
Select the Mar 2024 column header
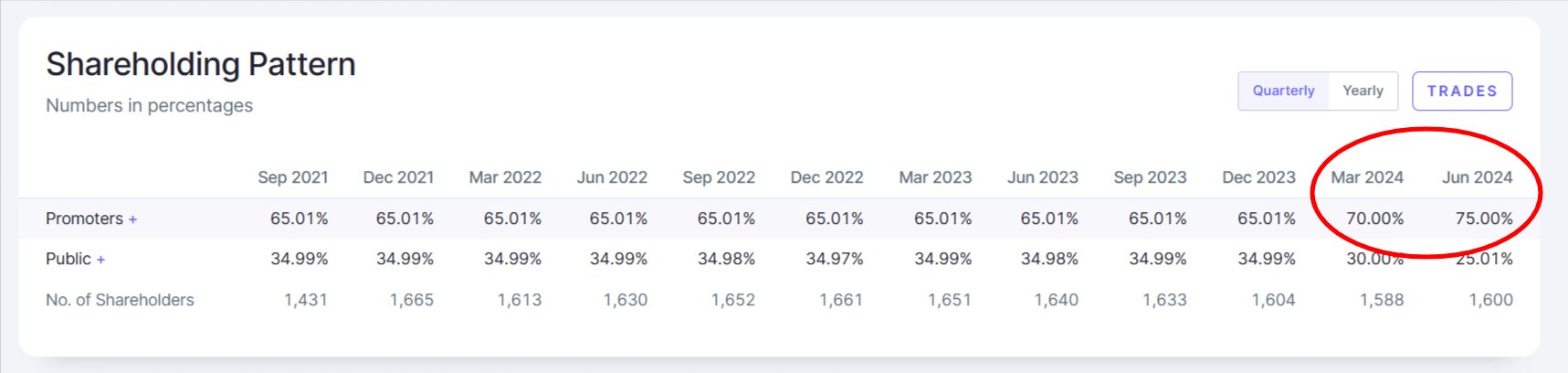click(x=1366, y=177)
